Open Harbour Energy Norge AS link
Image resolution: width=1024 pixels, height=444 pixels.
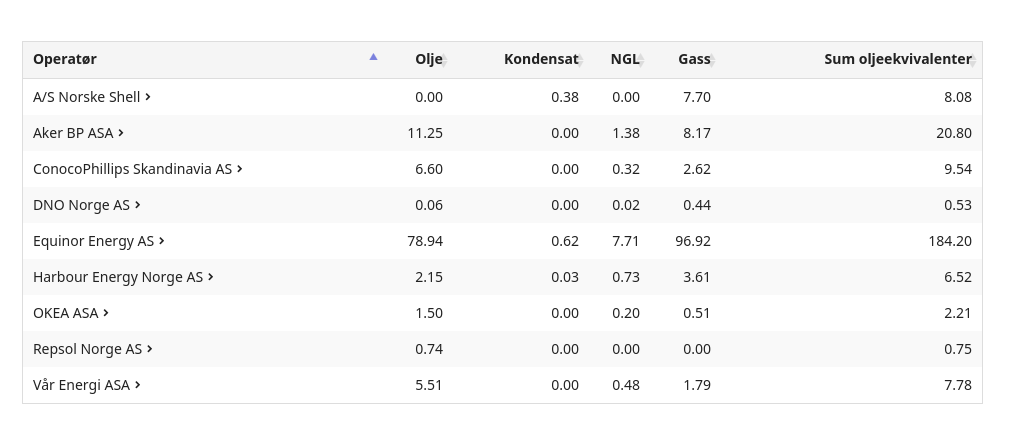[x=117, y=277]
